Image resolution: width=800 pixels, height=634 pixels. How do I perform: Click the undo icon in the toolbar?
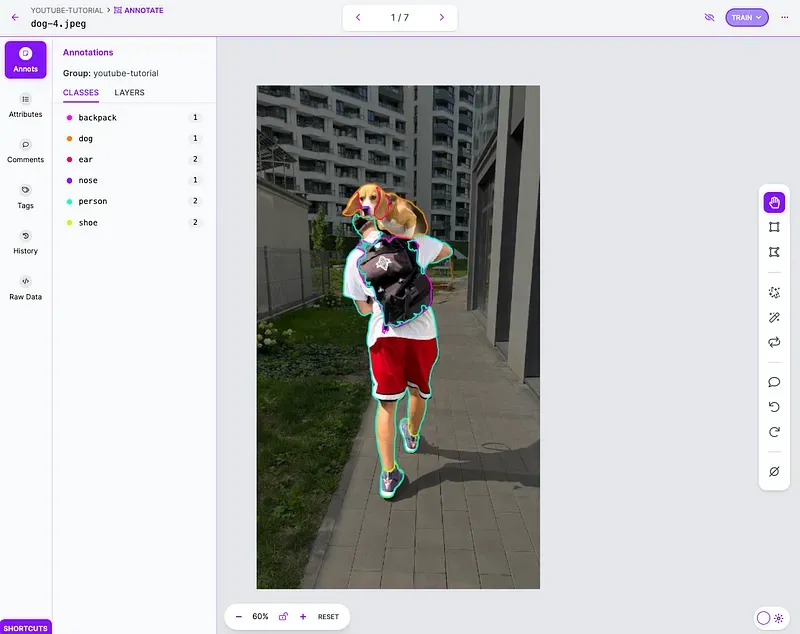click(x=774, y=407)
